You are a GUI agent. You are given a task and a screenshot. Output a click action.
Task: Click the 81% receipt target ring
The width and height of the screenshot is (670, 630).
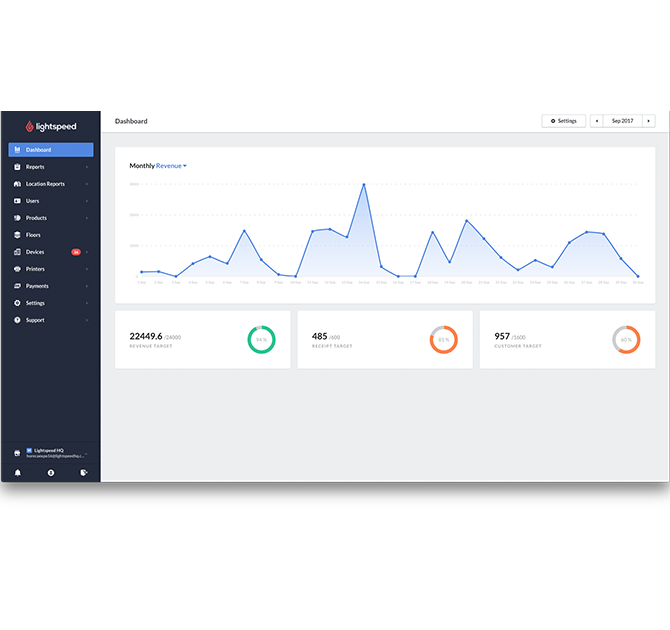coord(444,340)
